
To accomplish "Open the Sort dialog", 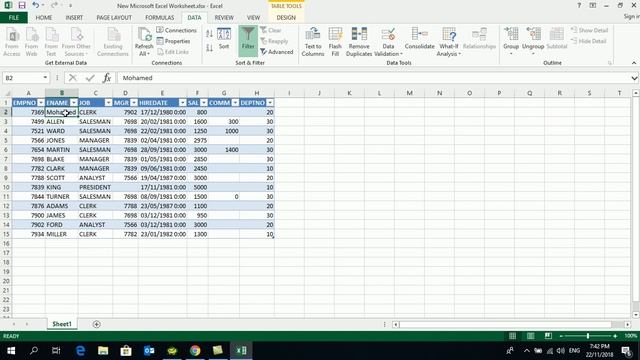I will (224, 39).
